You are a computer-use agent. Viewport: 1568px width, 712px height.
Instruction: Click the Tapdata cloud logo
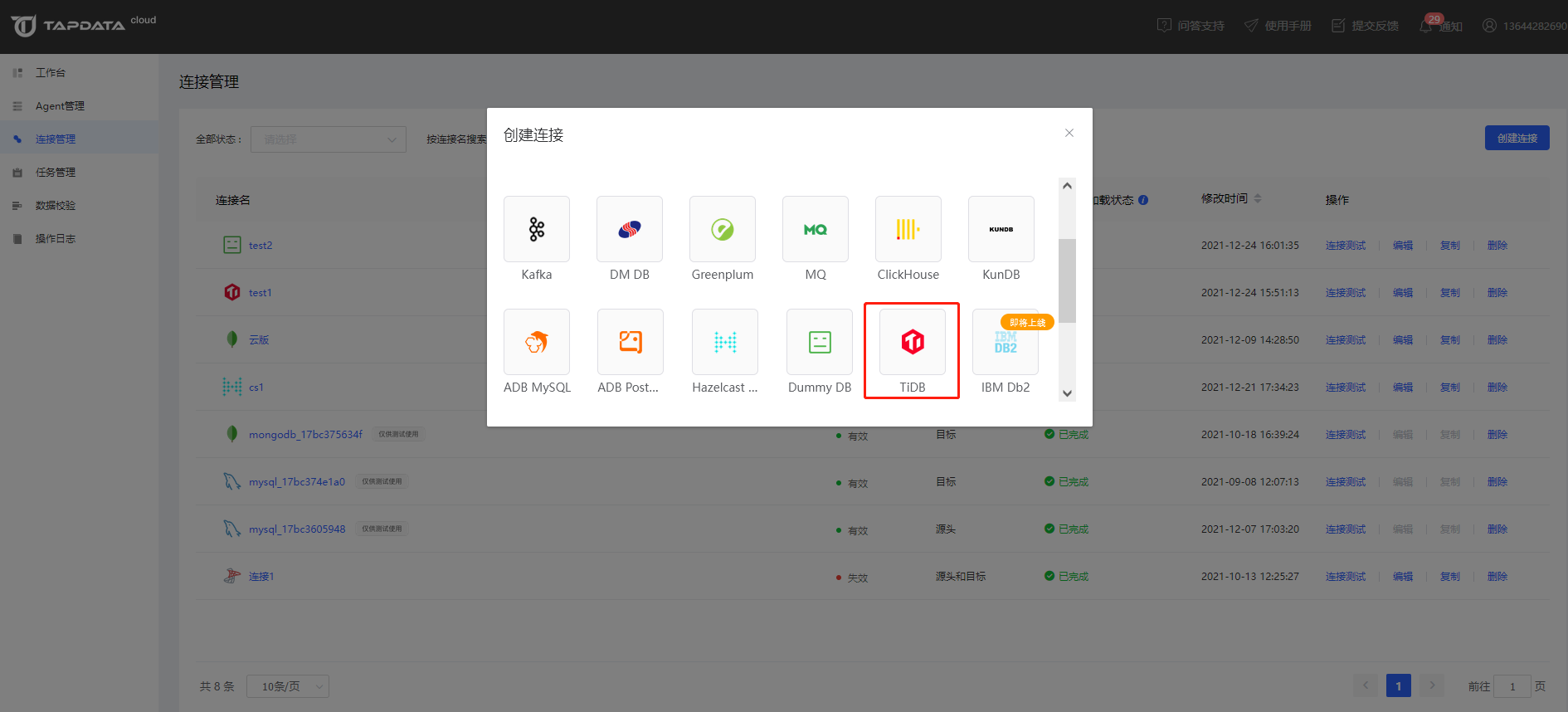(x=83, y=25)
